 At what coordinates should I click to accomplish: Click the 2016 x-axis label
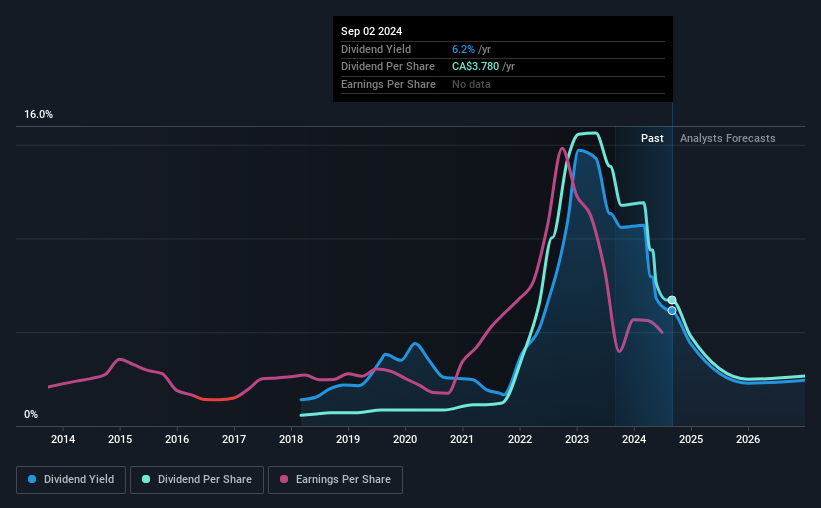177,439
